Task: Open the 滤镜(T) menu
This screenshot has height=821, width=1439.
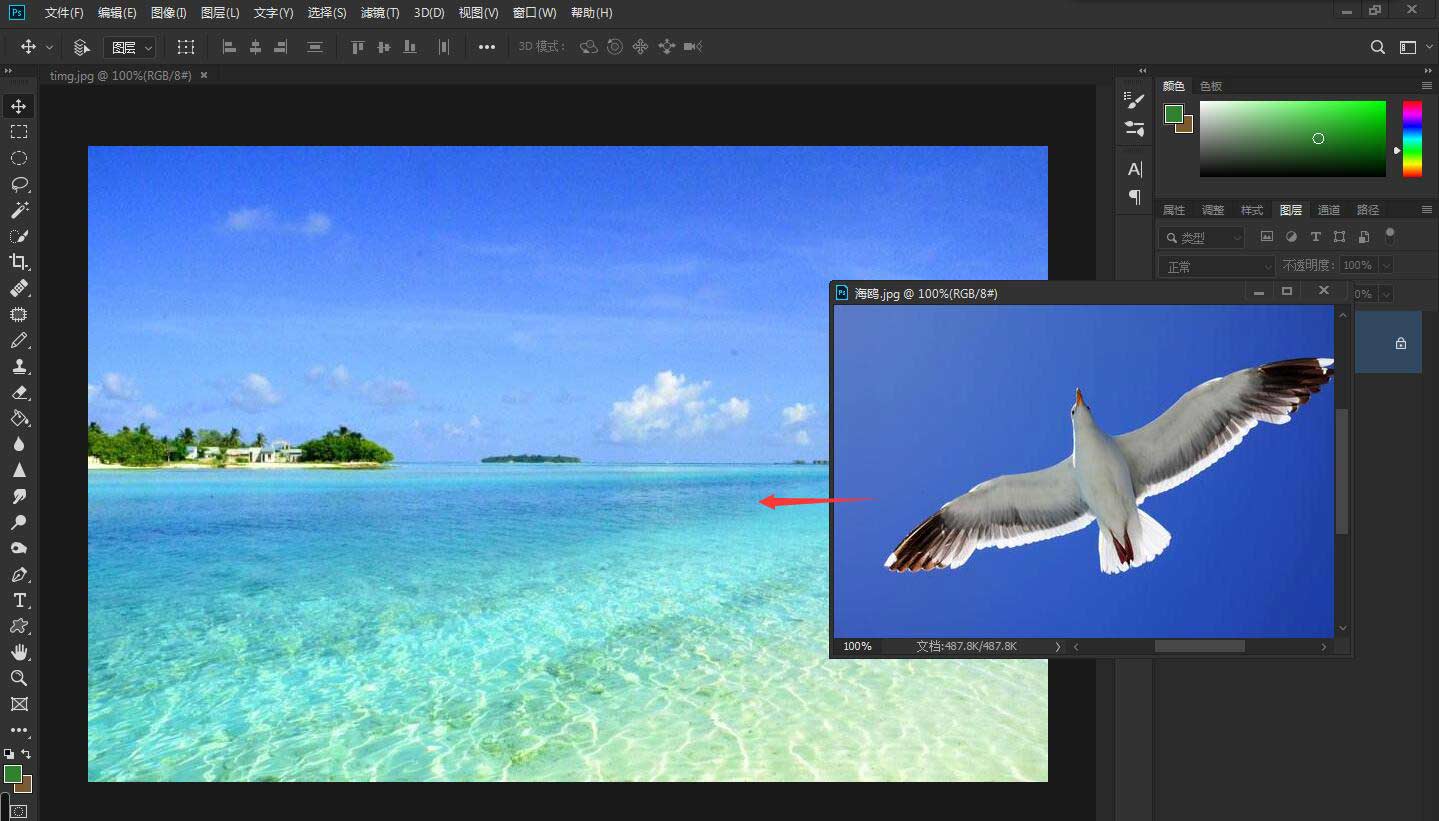Action: coord(379,13)
